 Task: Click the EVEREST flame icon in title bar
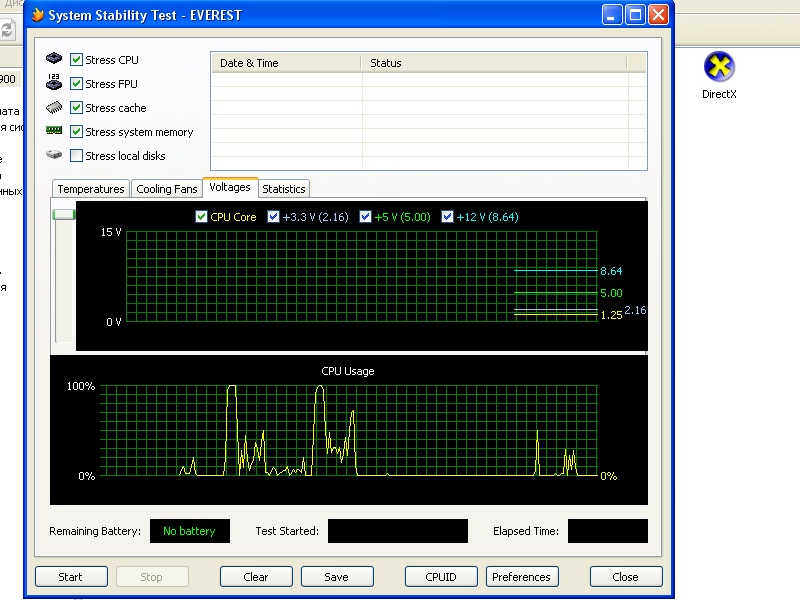pyautogui.click(x=38, y=14)
